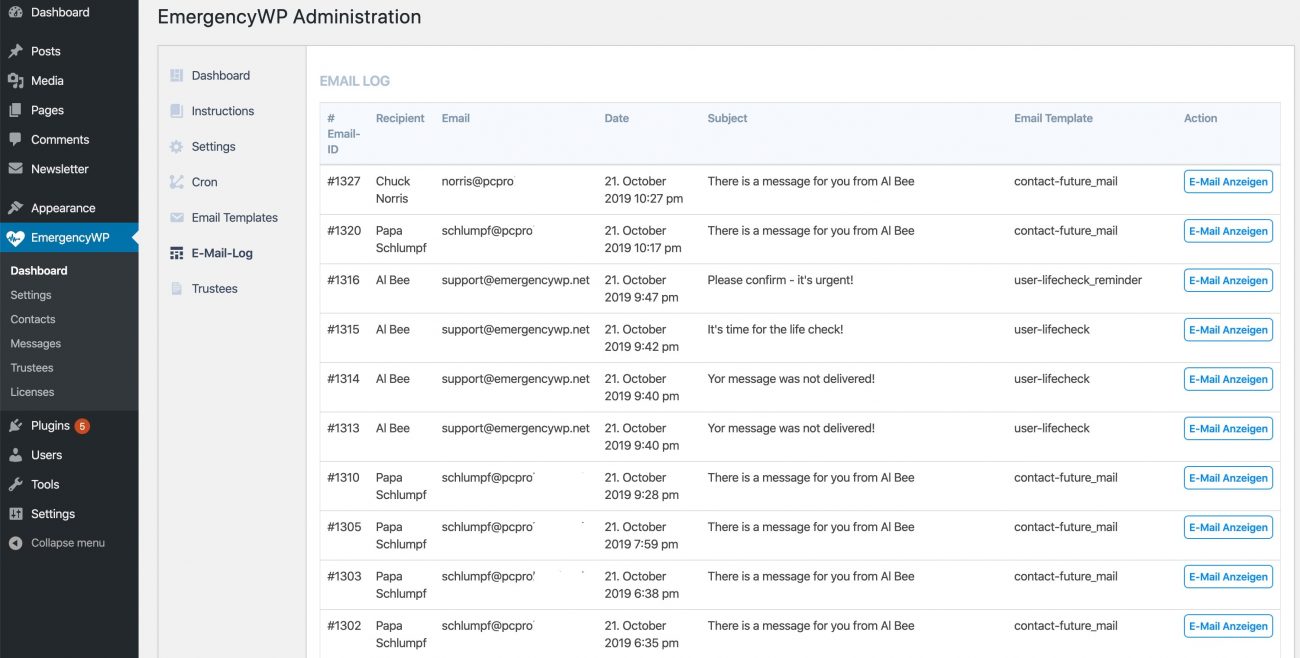This screenshot has width=1300, height=658.
Task: Click the plugin Settings gear icon
Action: click(177, 147)
